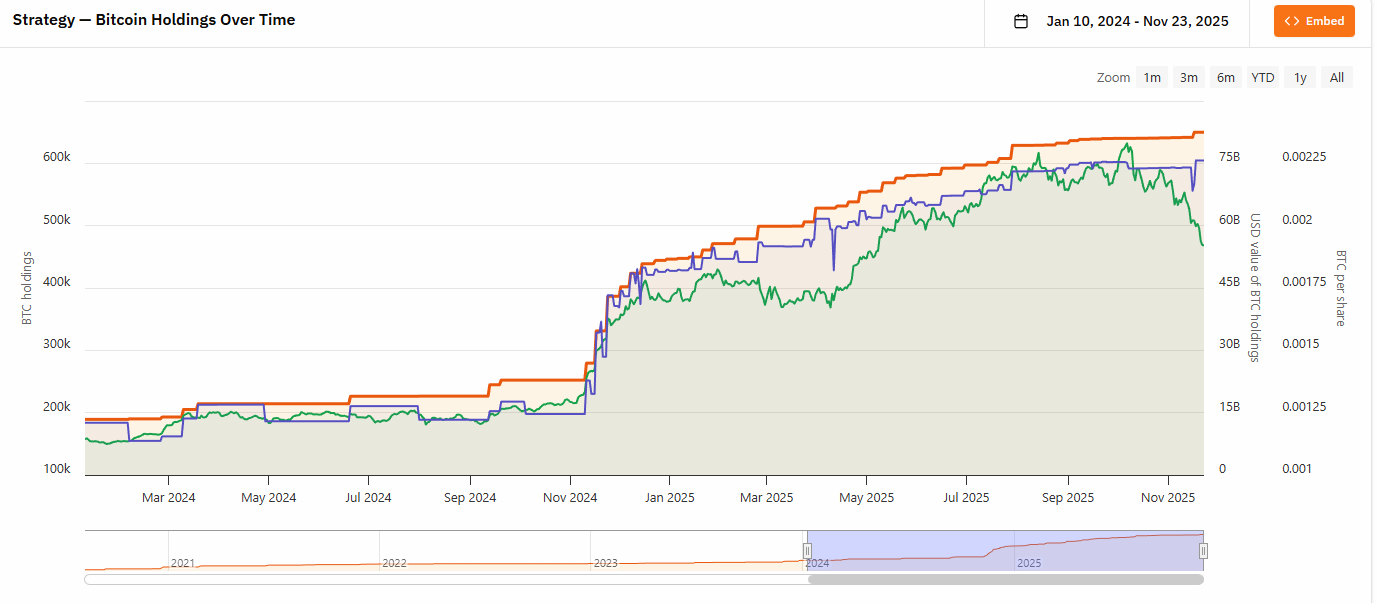Click the 15B USD axis value

(1230, 407)
